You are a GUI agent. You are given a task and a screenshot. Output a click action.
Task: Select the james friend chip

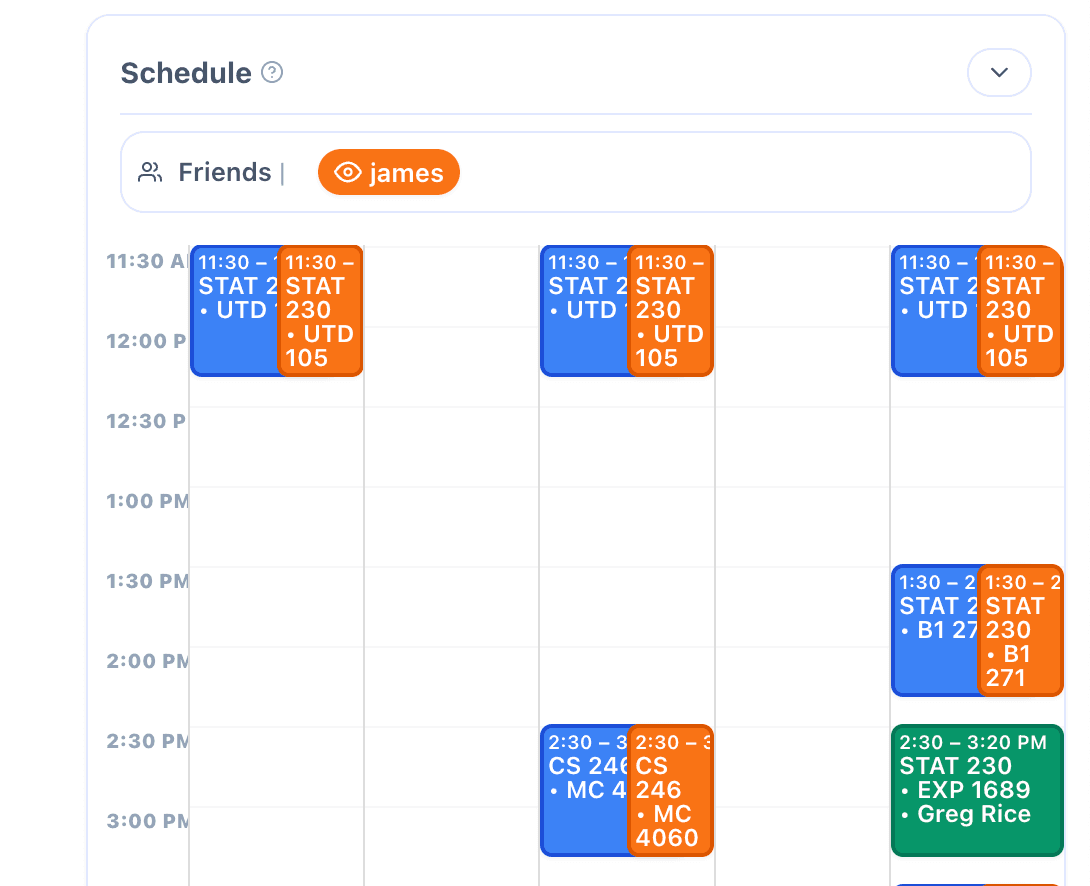388,172
